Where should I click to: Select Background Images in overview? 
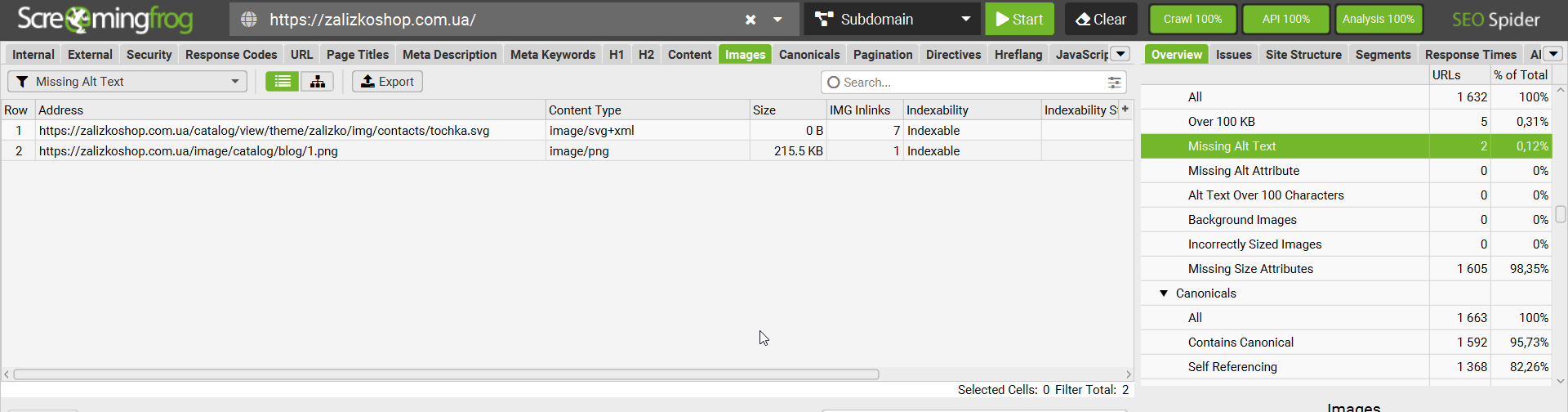[1345, 220]
